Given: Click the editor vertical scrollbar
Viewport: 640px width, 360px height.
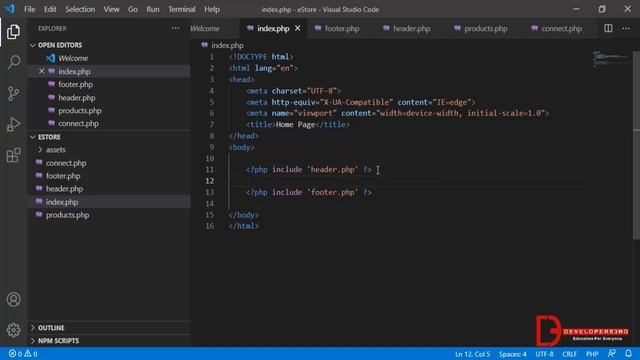Looking at the screenshot, I should coord(636,145).
